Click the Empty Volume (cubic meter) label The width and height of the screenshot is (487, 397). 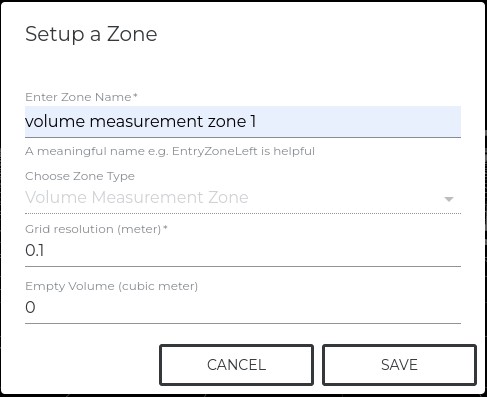pos(111,286)
